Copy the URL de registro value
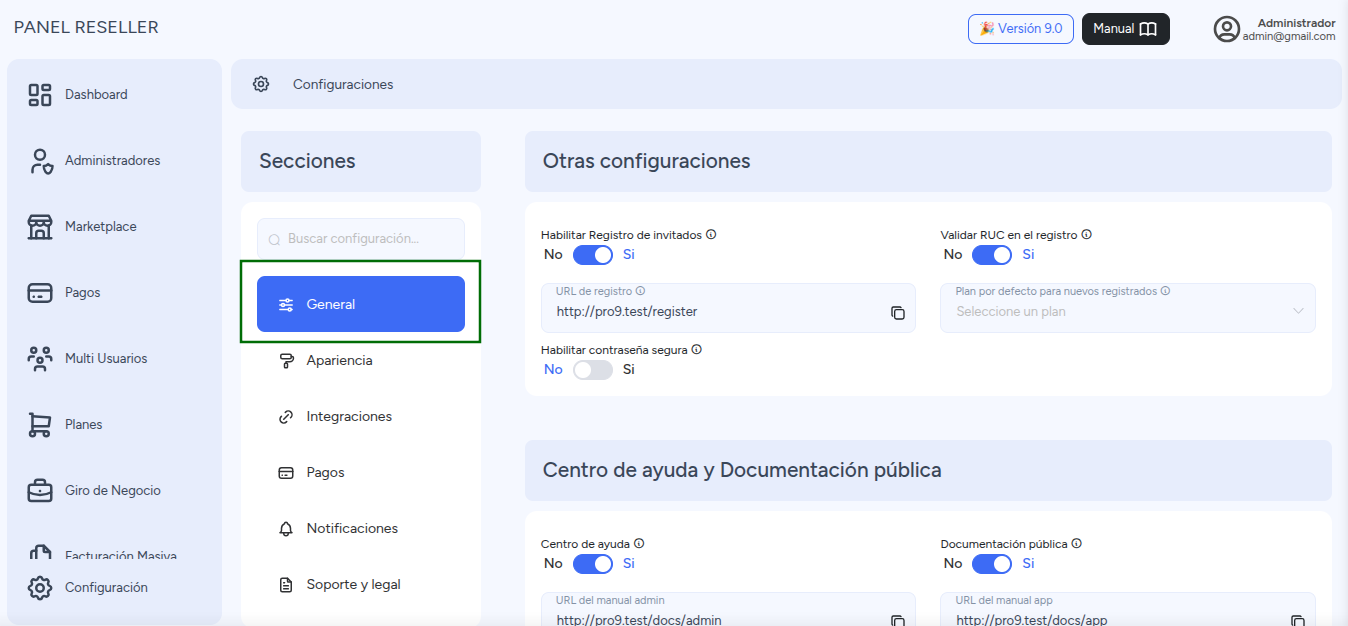Viewport: 1348px width, 626px height. [x=898, y=312]
